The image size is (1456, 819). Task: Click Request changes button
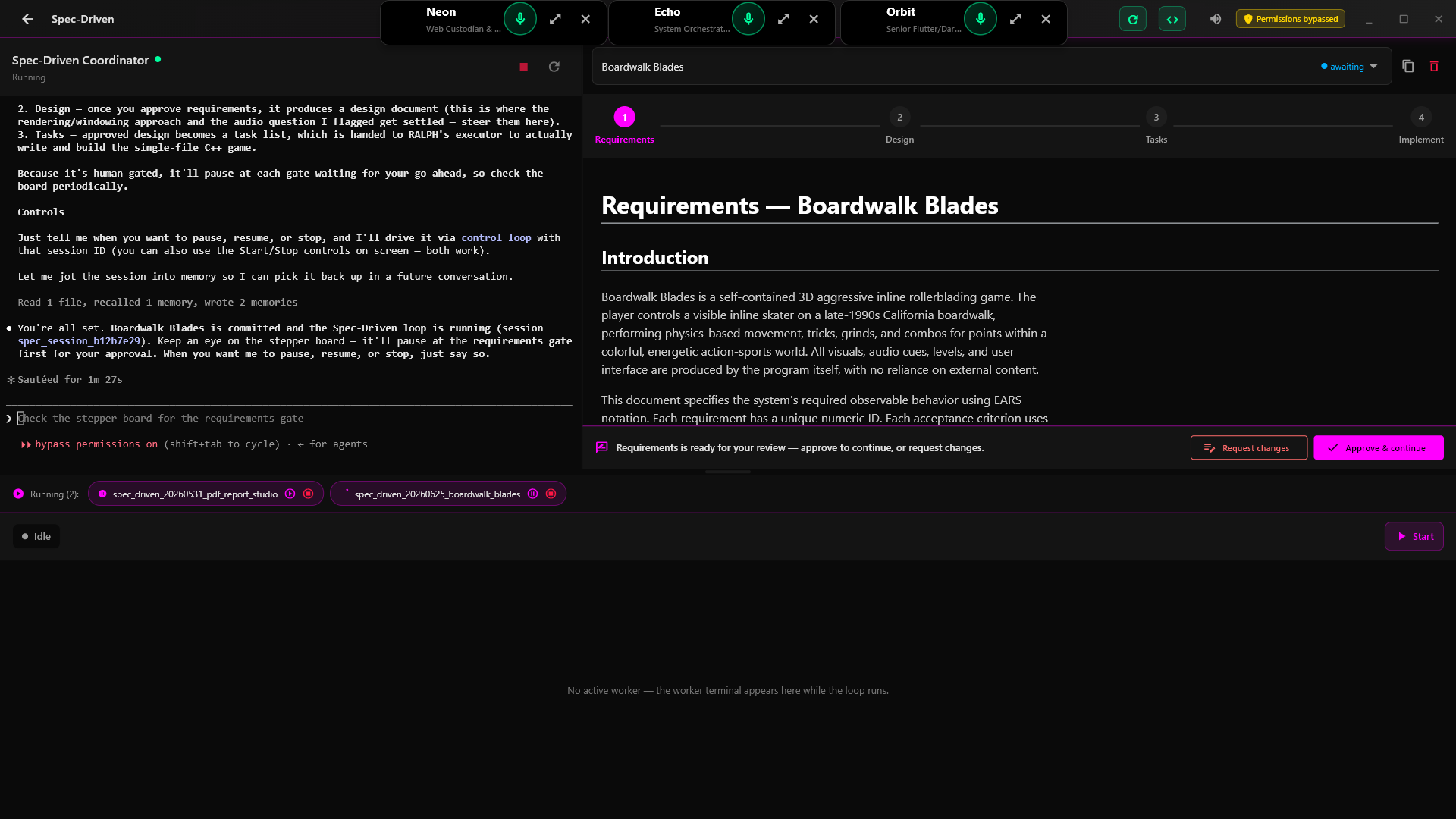[1249, 448]
